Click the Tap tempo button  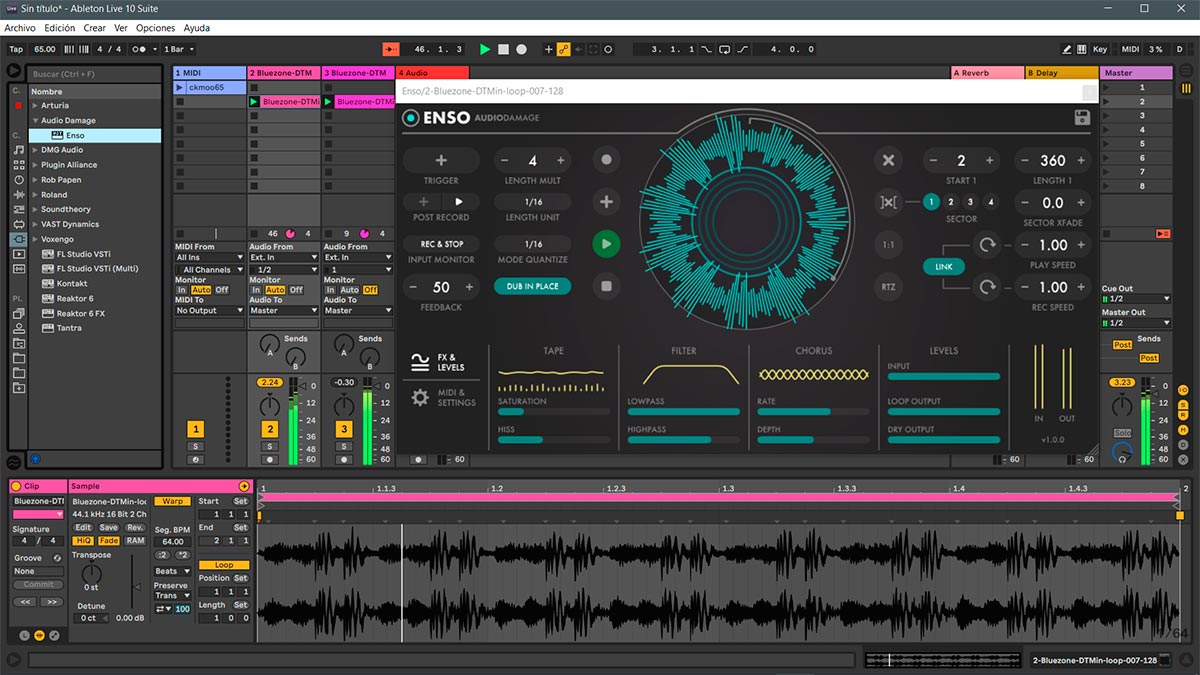click(16, 49)
